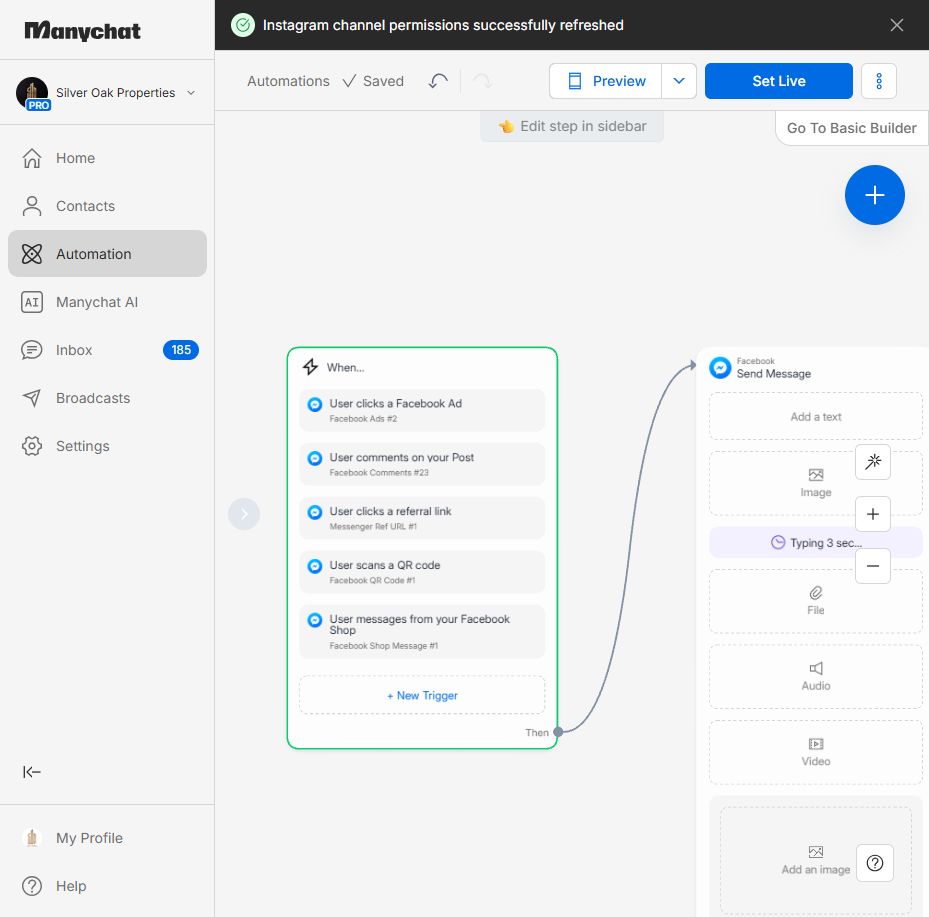Select User clicks a Facebook Ad trigger
929x917 pixels.
pos(422,410)
